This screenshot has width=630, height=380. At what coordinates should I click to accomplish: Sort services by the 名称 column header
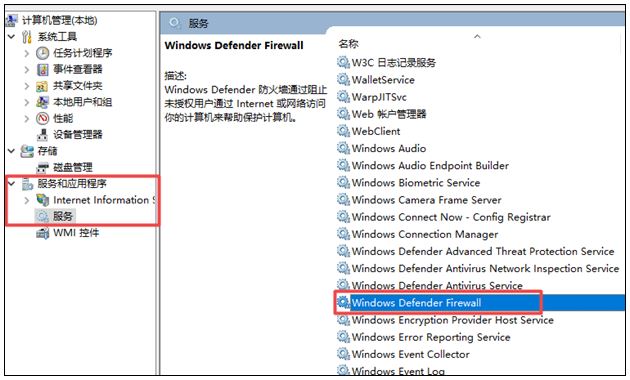[348, 43]
